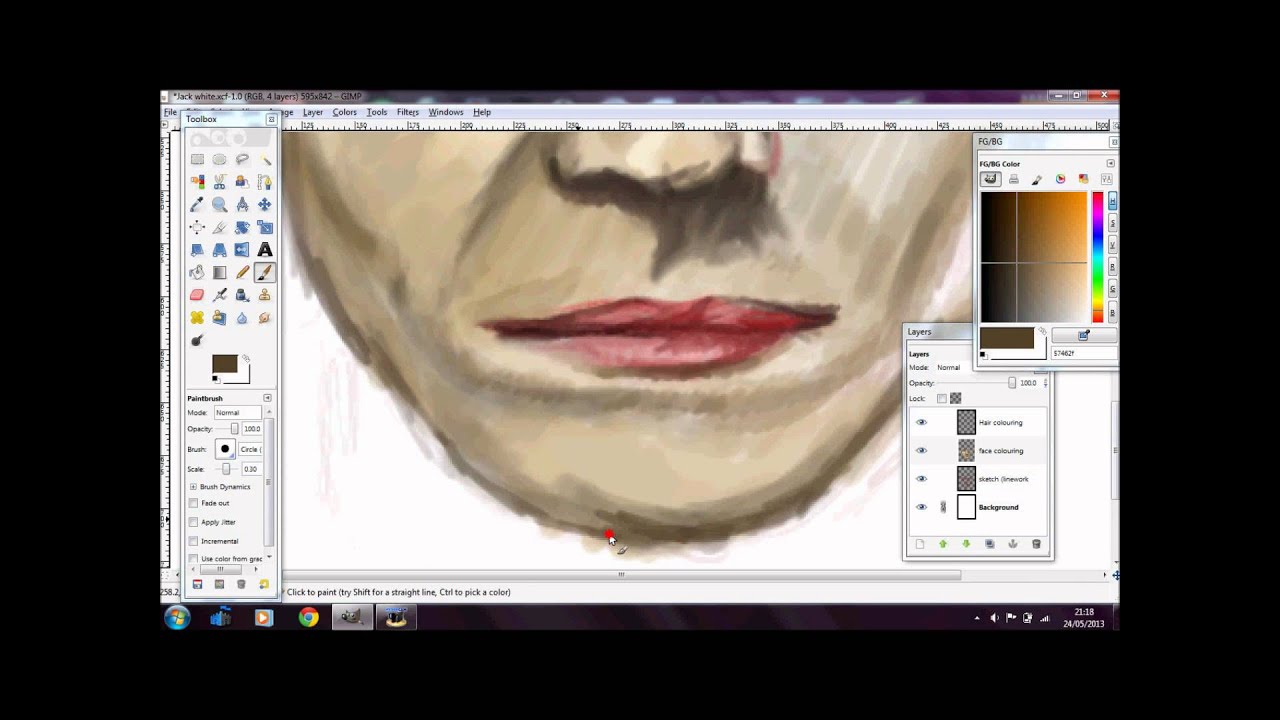Open the Colors menu

(x=345, y=112)
